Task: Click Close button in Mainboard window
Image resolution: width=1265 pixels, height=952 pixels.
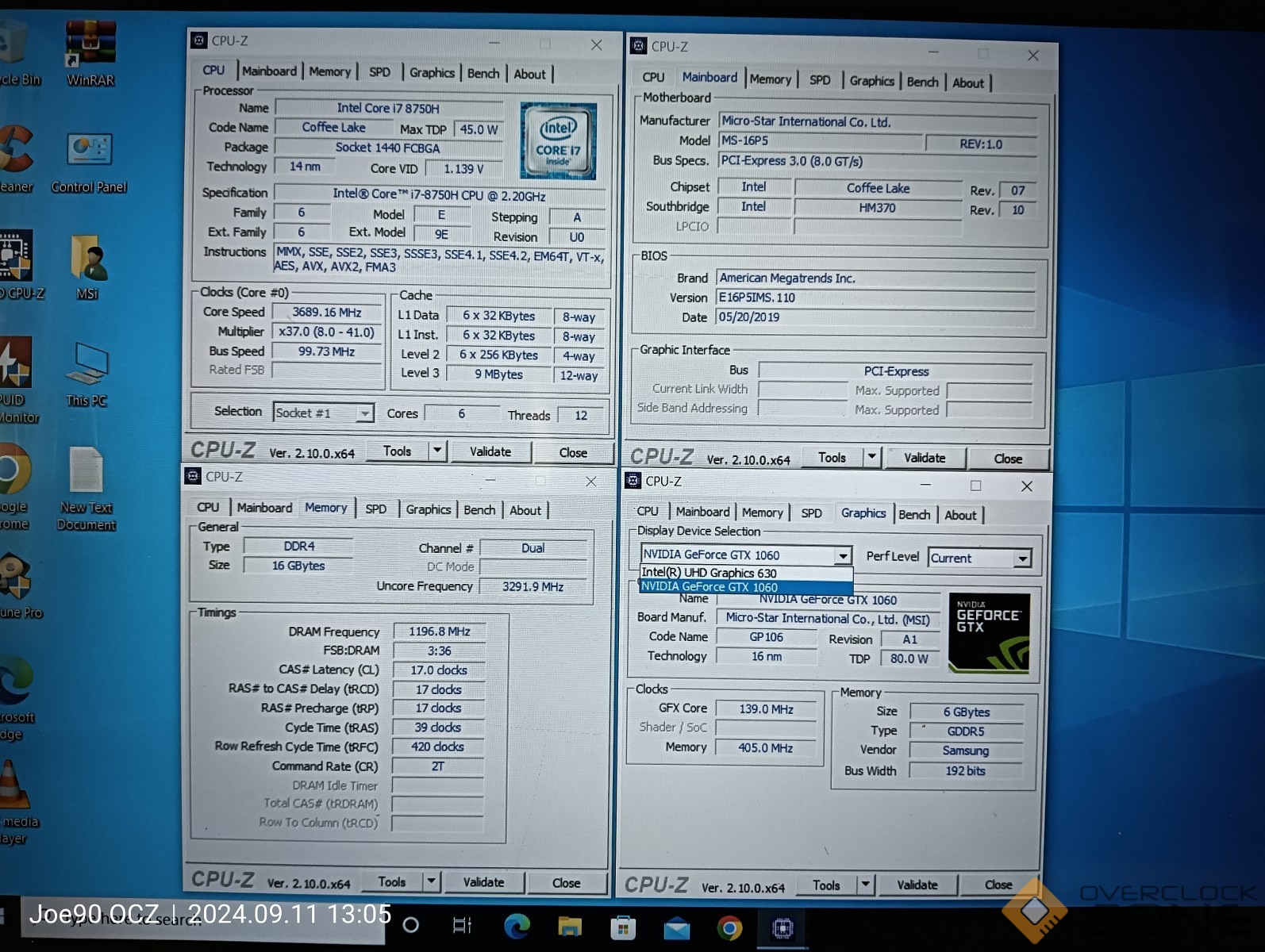Action: coord(1008,459)
